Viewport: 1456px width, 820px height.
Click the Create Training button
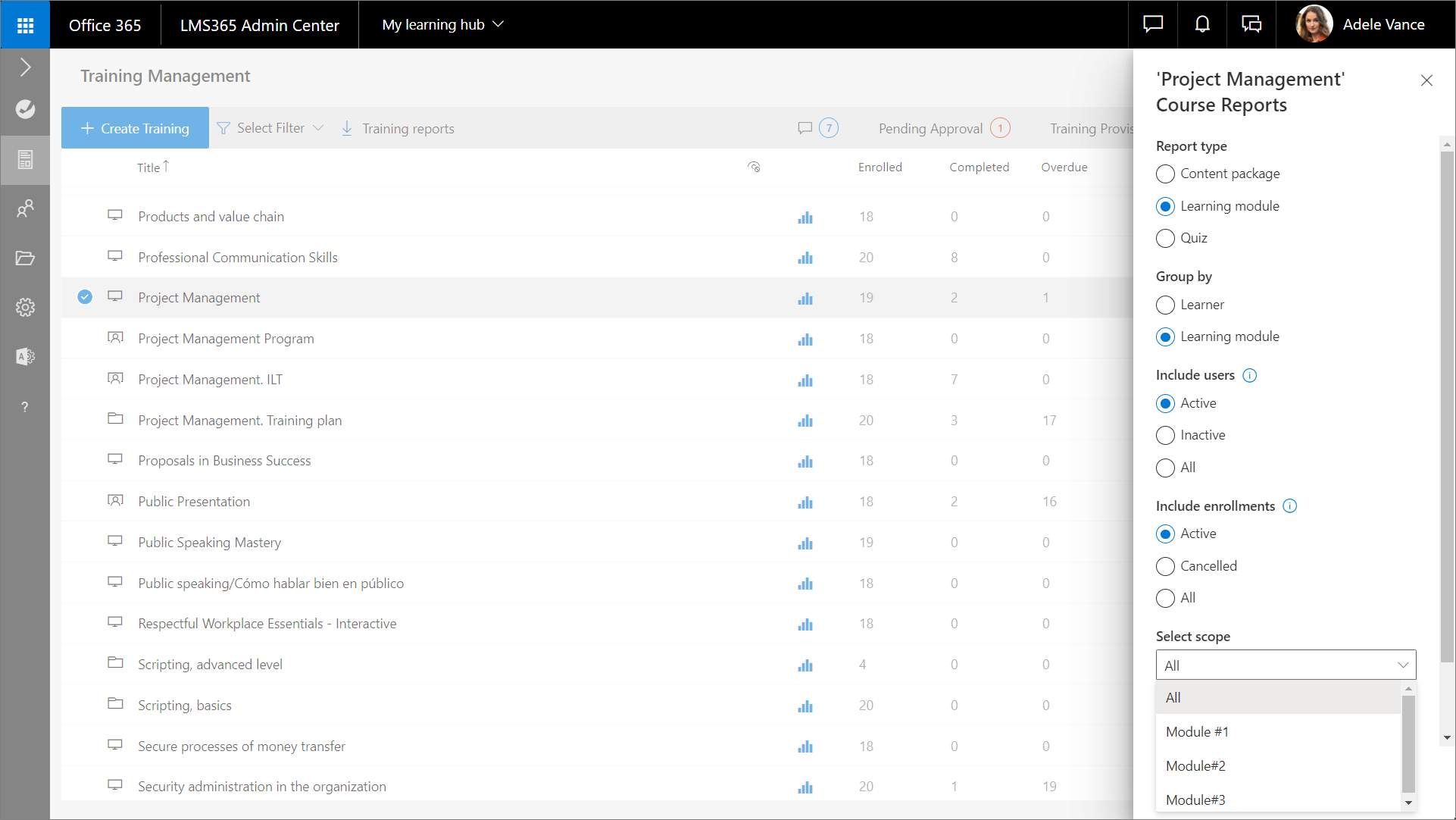click(x=135, y=129)
